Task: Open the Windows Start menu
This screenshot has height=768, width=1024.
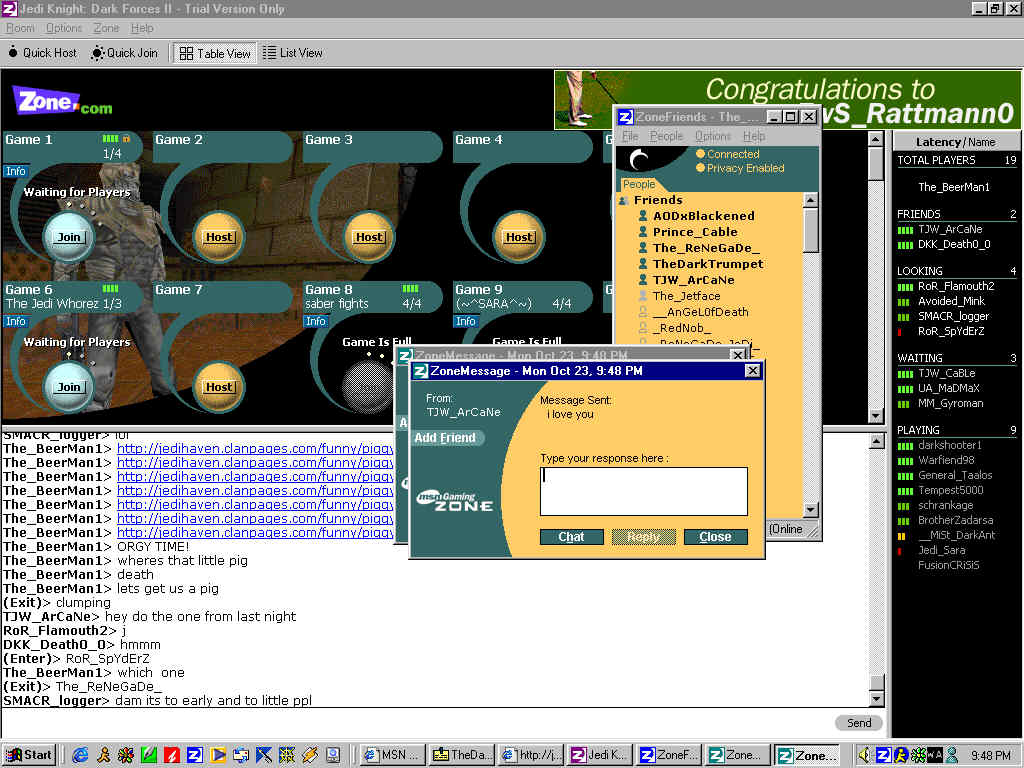Action: point(29,756)
